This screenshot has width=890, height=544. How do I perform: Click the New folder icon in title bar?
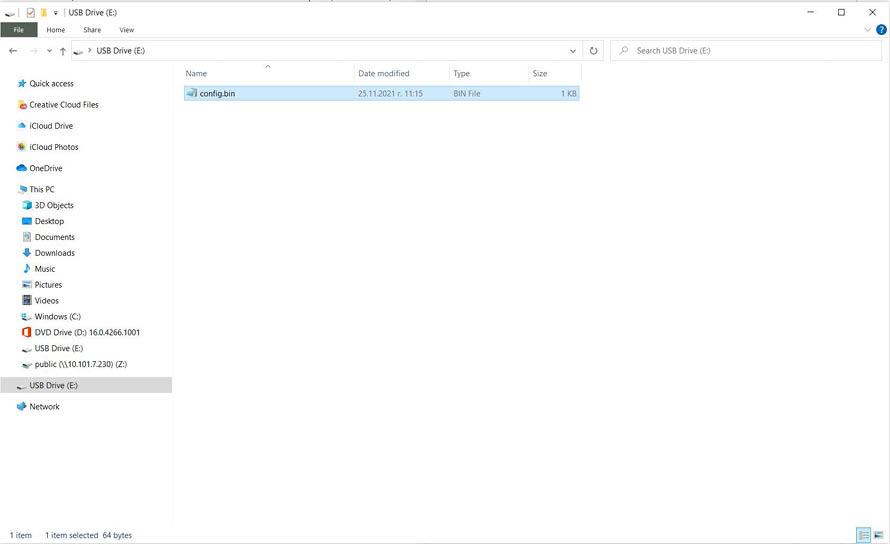(43, 12)
